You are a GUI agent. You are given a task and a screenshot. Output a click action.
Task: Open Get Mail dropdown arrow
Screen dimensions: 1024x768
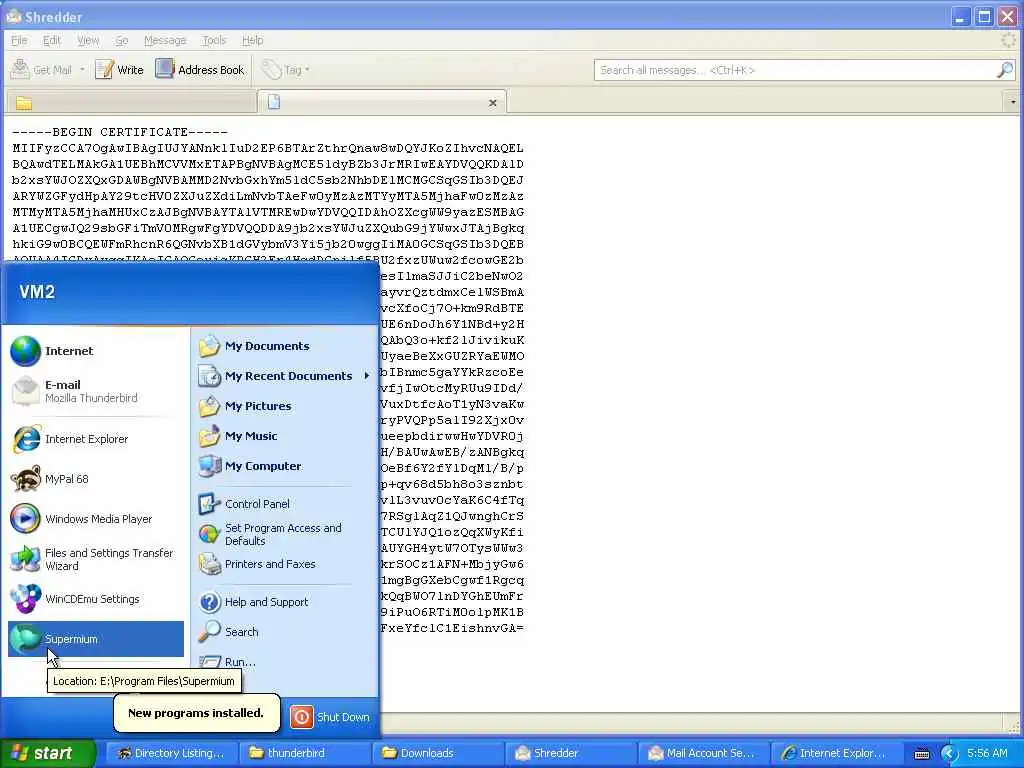click(x=82, y=69)
